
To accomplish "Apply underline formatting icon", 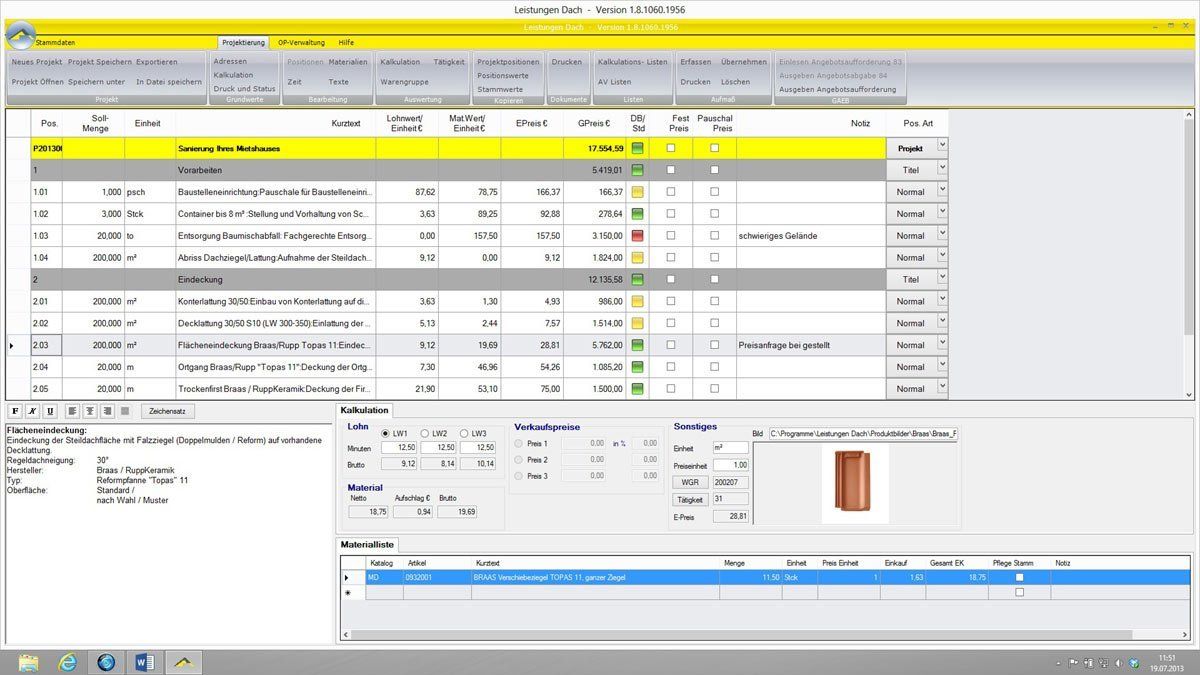I will pos(49,411).
